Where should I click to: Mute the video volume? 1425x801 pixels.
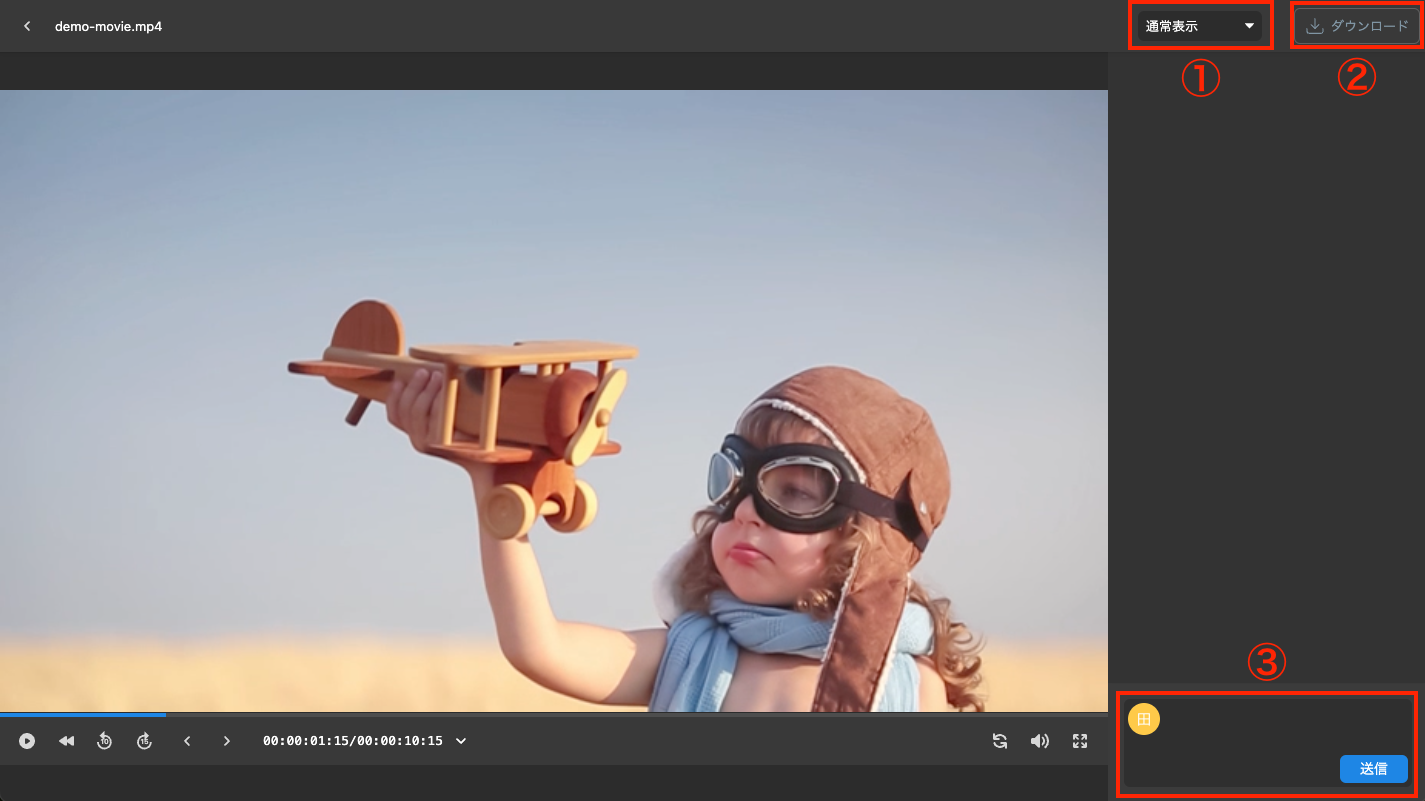pyautogui.click(x=1040, y=741)
